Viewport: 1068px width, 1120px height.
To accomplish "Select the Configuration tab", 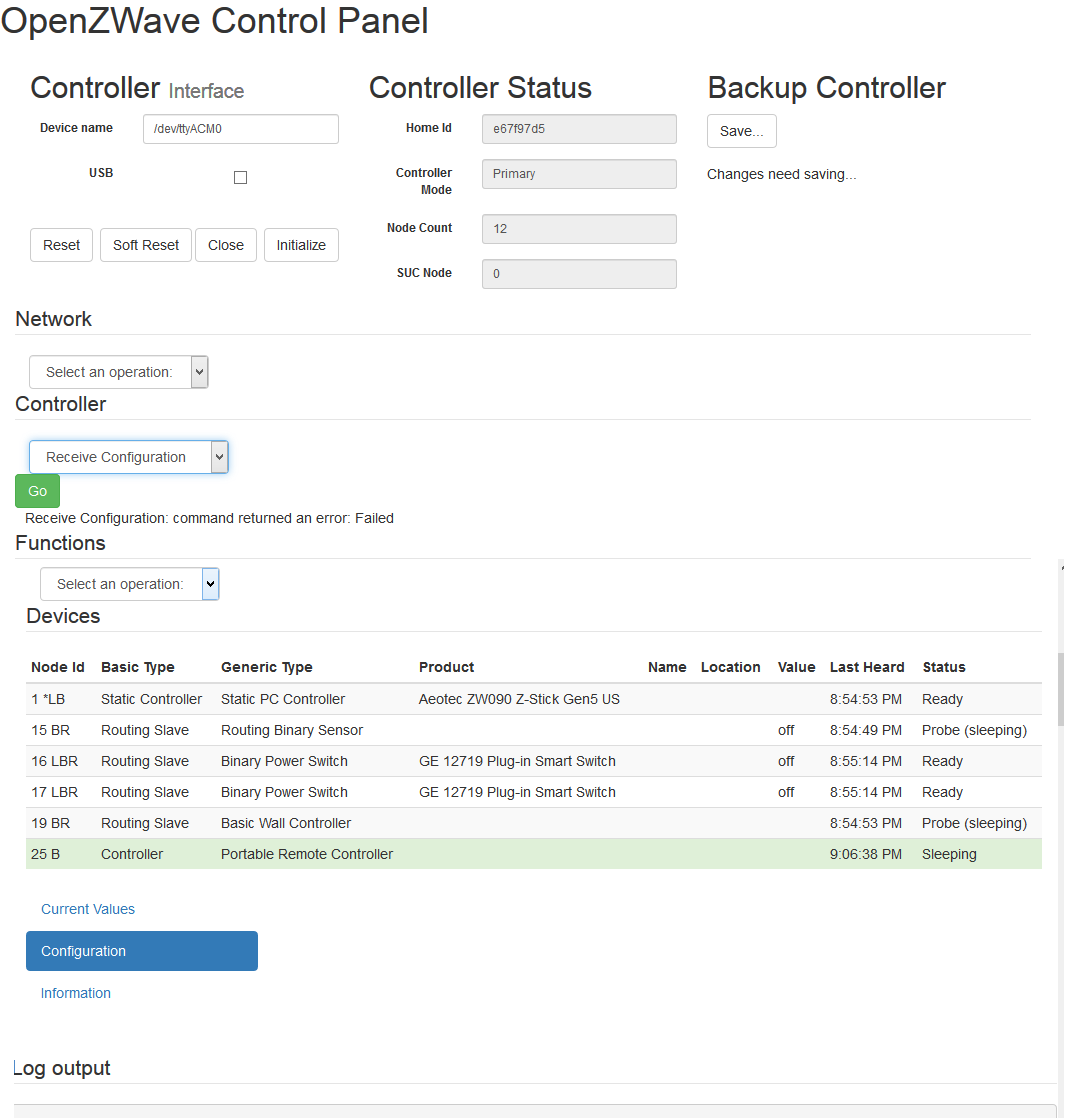I will (x=141, y=951).
